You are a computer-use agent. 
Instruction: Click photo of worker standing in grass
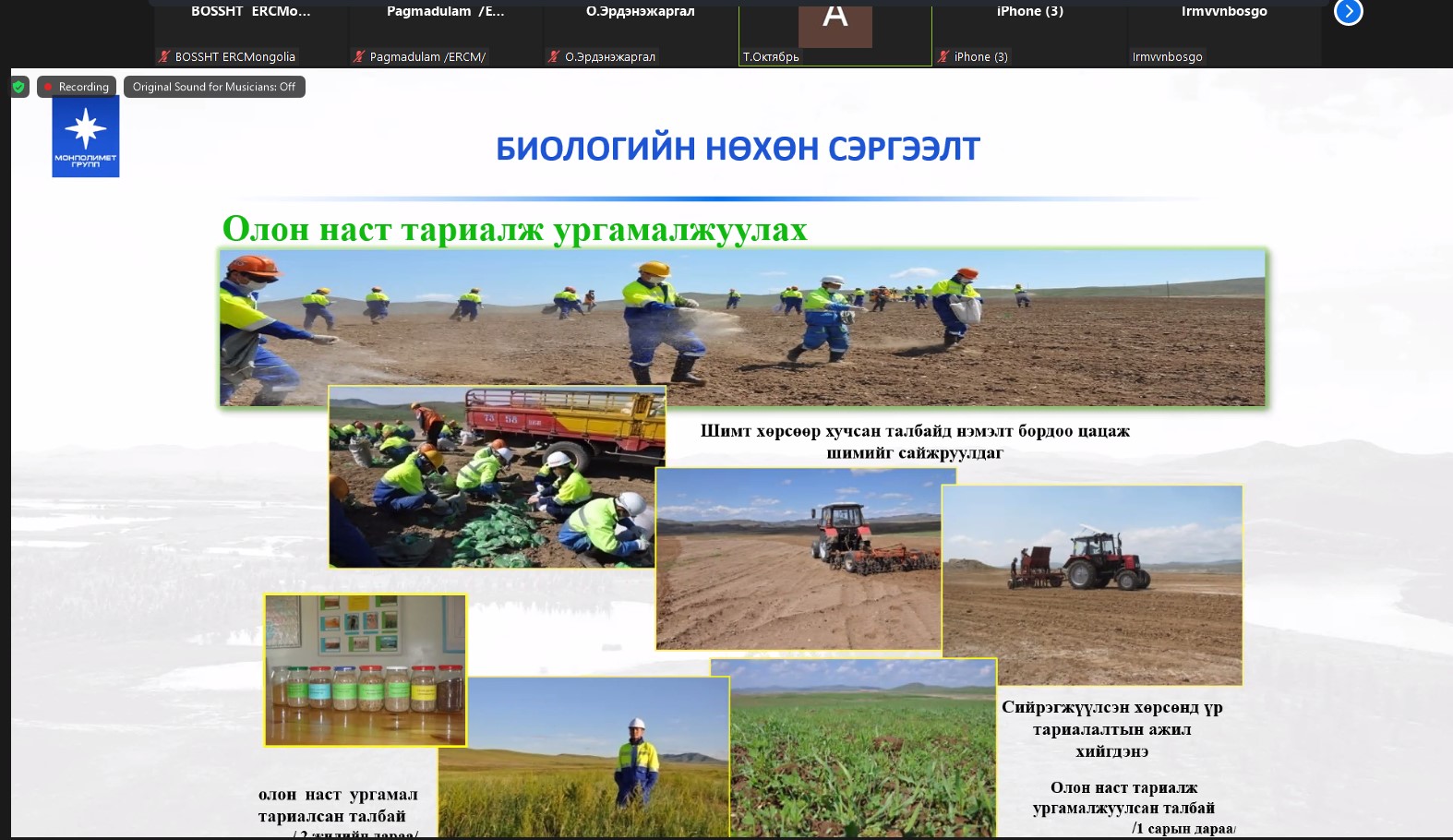click(x=583, y=757)
